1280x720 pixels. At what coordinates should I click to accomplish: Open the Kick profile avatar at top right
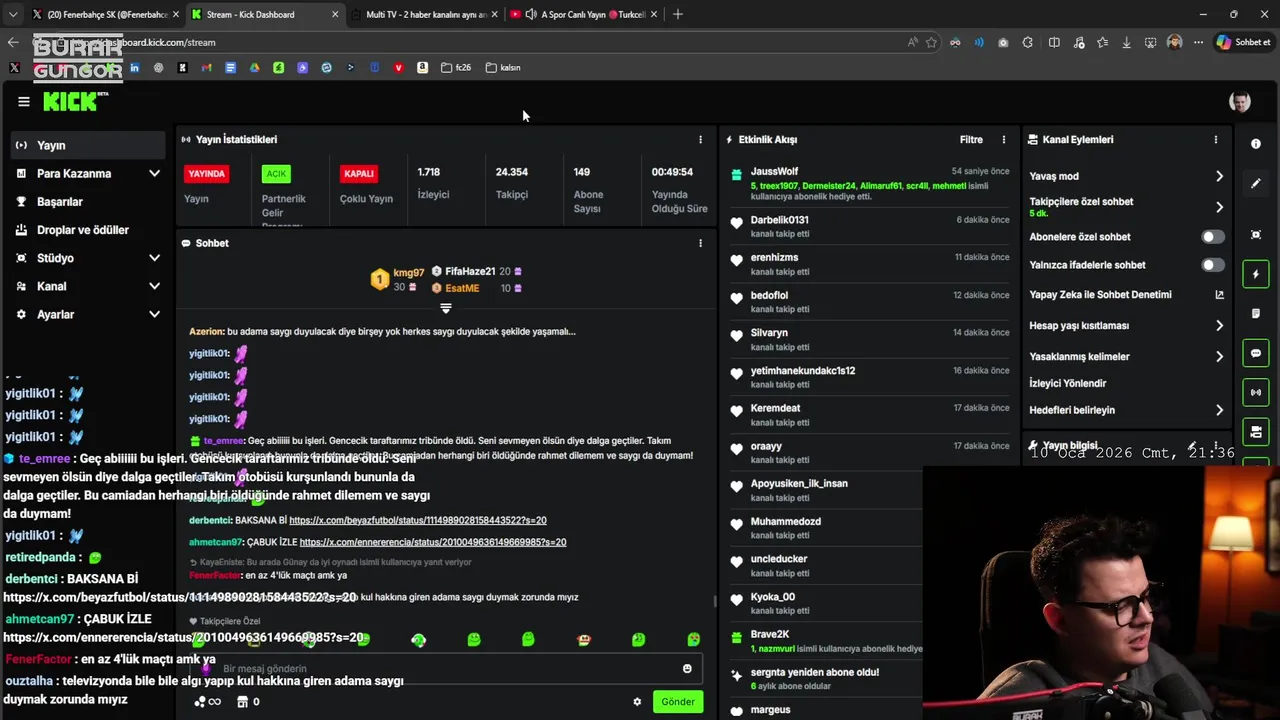click(x=1239, y=101)
